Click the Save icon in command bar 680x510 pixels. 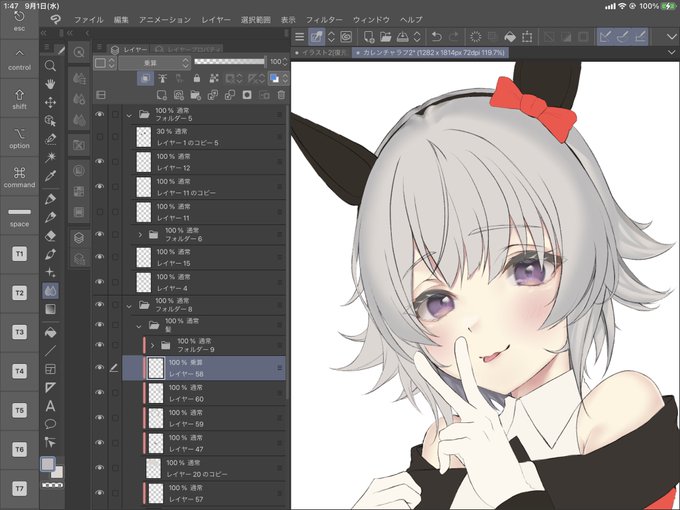click(402, 37)
